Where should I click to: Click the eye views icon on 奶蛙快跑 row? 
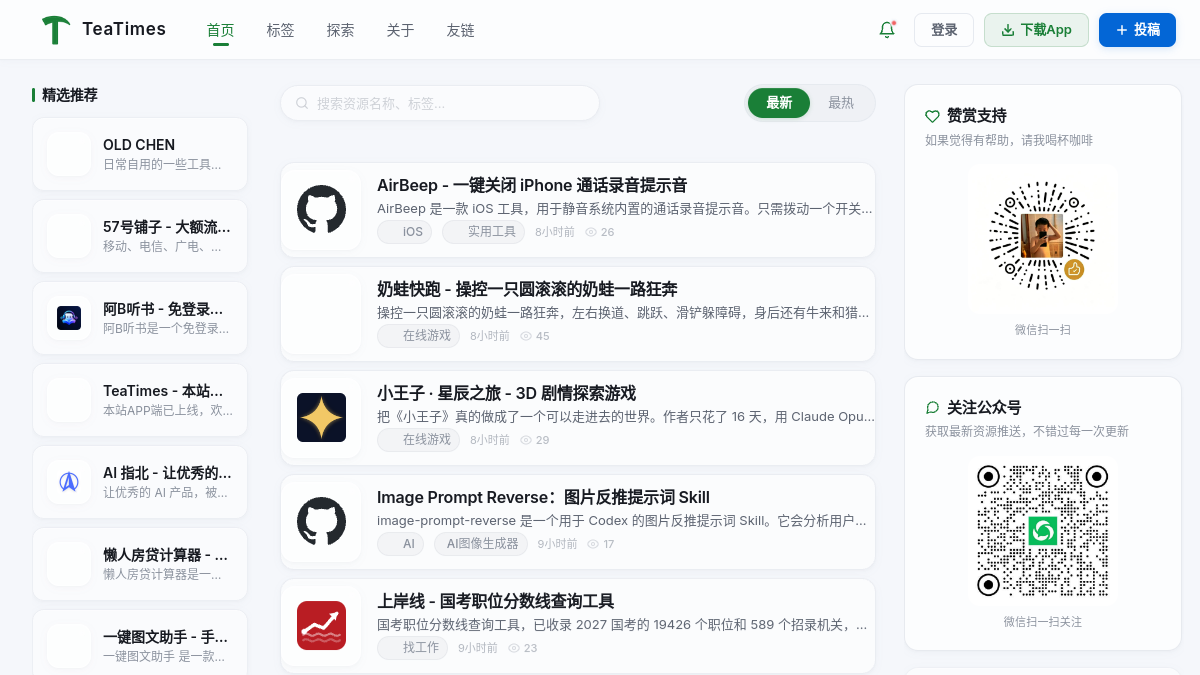pyautogui.click(x=526, y=336)
